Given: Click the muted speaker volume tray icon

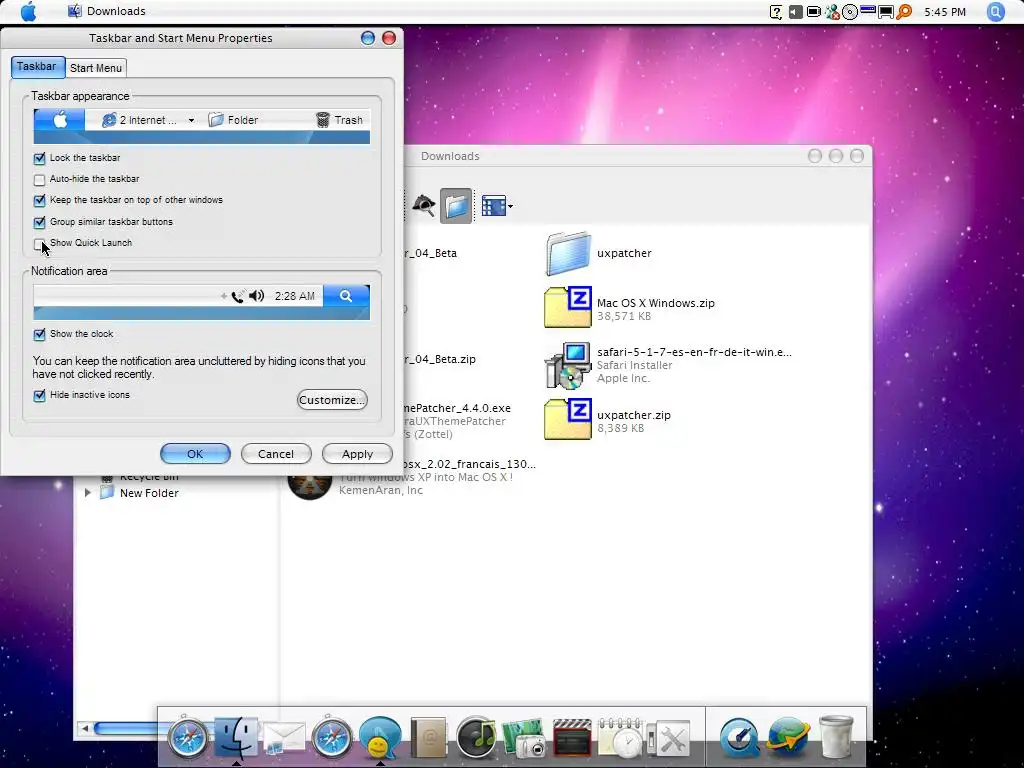Looking at the screenshot, I should pyautogui.click(x=795, y=12).
